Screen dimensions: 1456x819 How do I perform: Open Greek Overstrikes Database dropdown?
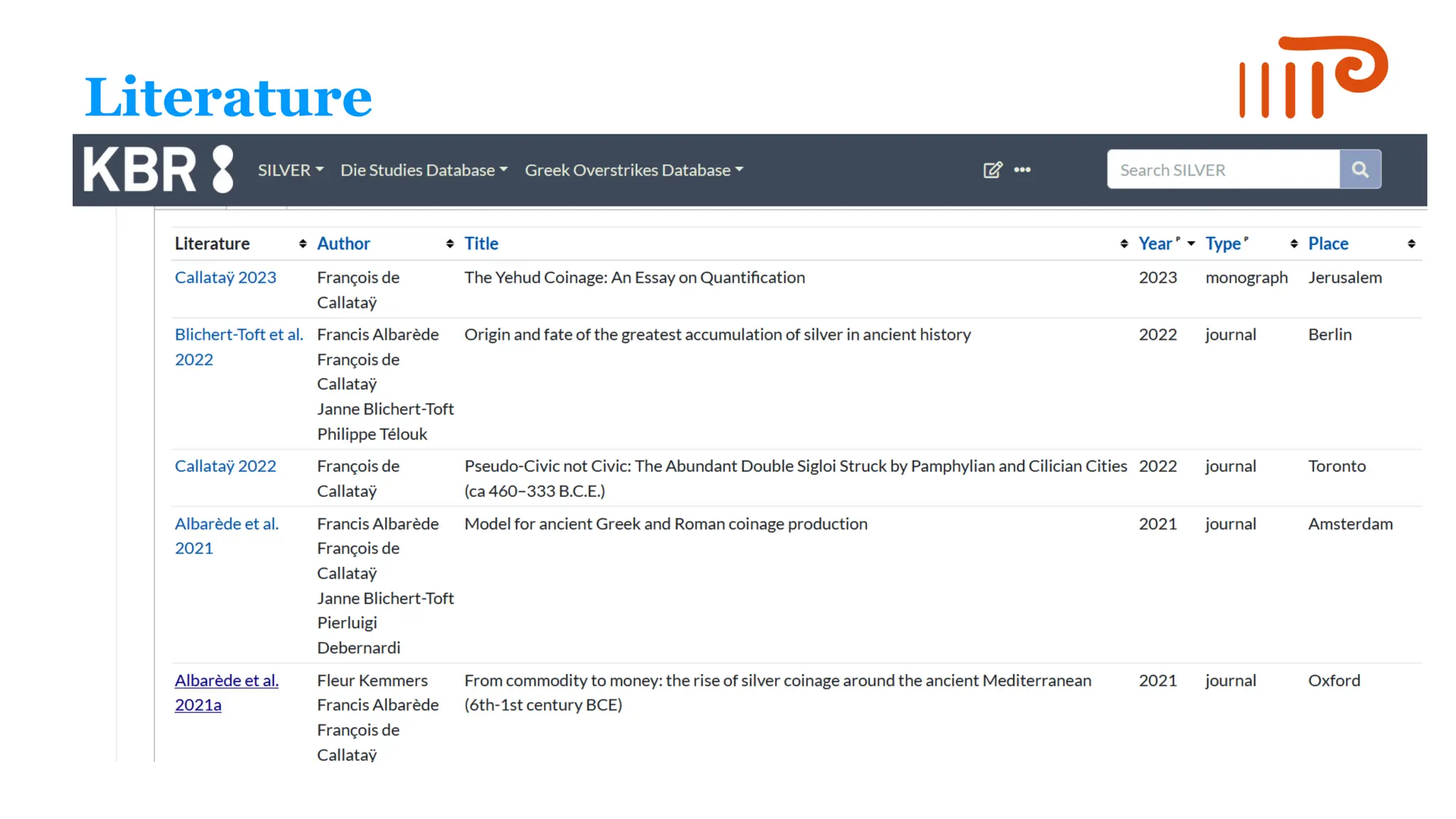click(x=633, y=170)
